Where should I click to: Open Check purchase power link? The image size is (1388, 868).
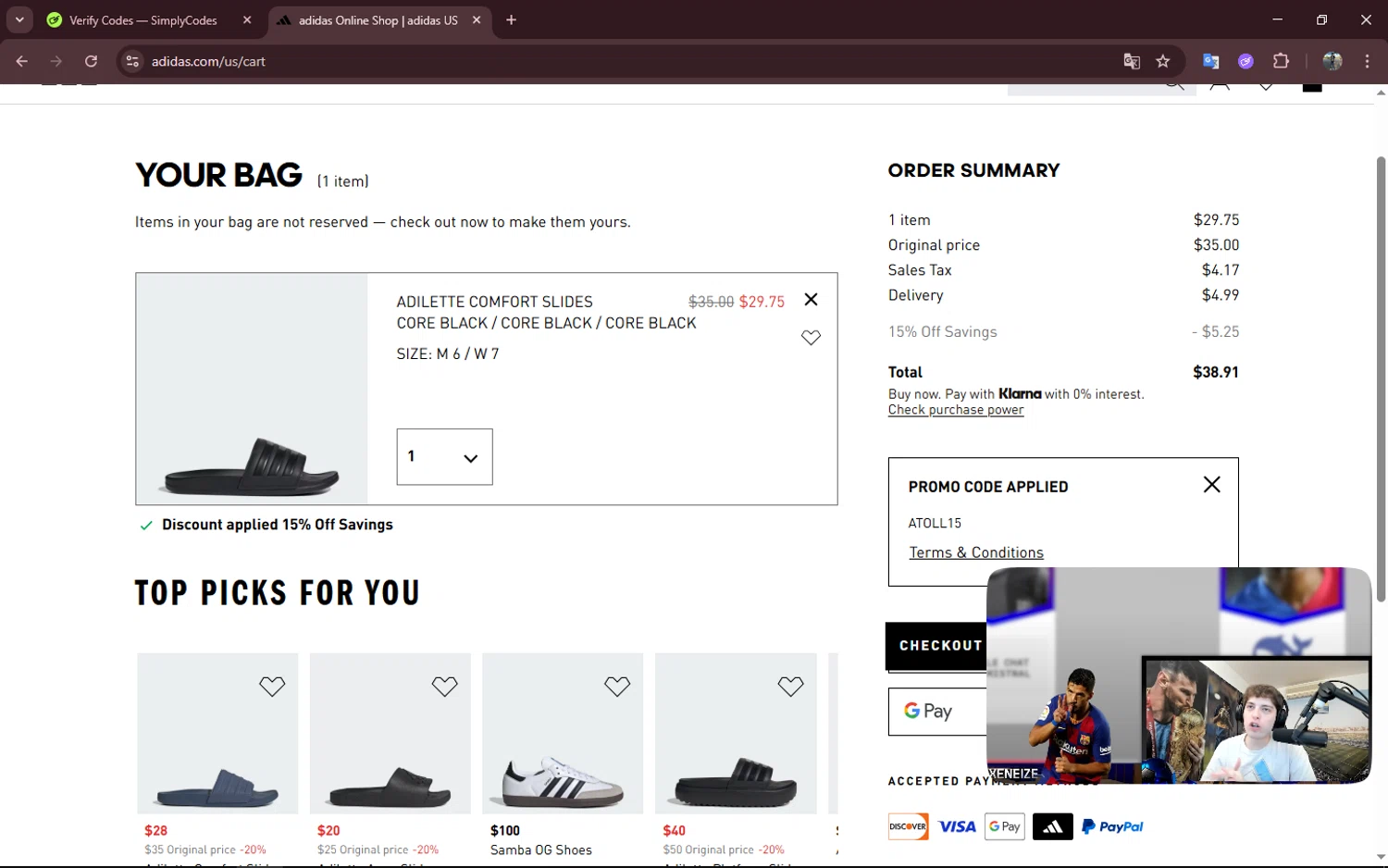(956, 410)
